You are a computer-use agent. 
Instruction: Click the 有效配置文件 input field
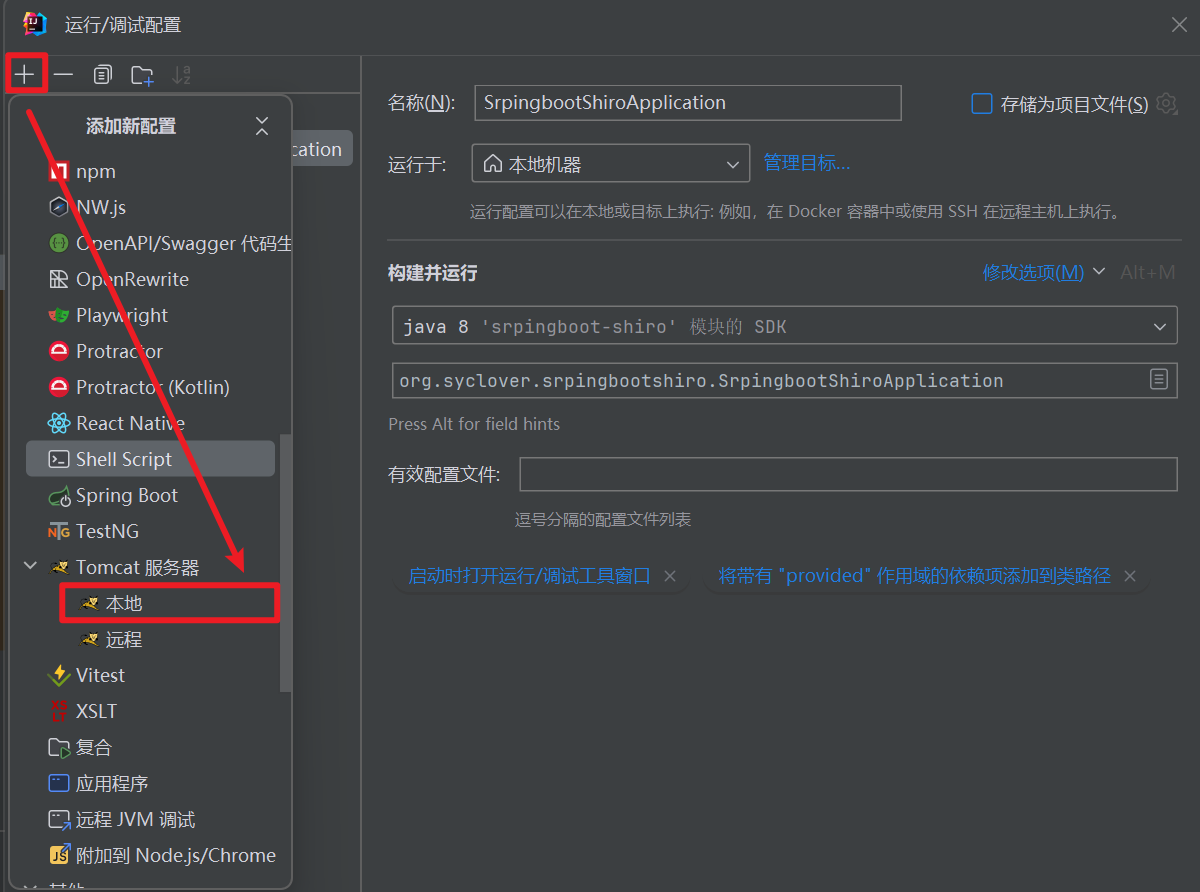coord(848,474)
